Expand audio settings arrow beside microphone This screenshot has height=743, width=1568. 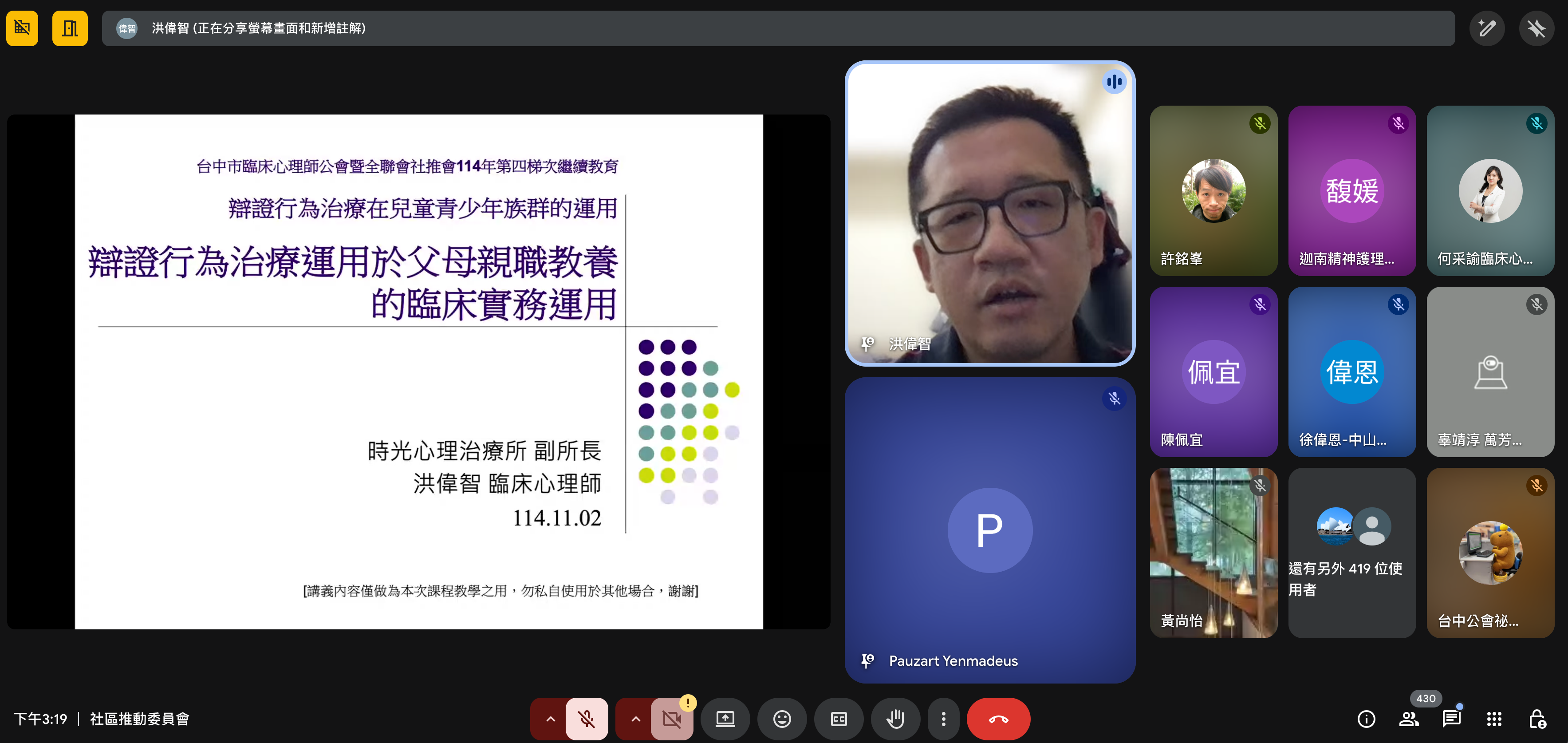[550, 719]
